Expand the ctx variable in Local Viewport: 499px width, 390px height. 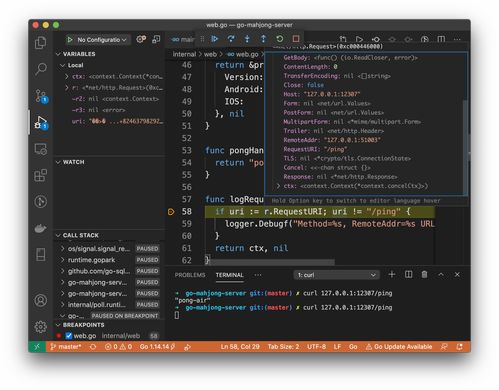[x=67, y=76]
